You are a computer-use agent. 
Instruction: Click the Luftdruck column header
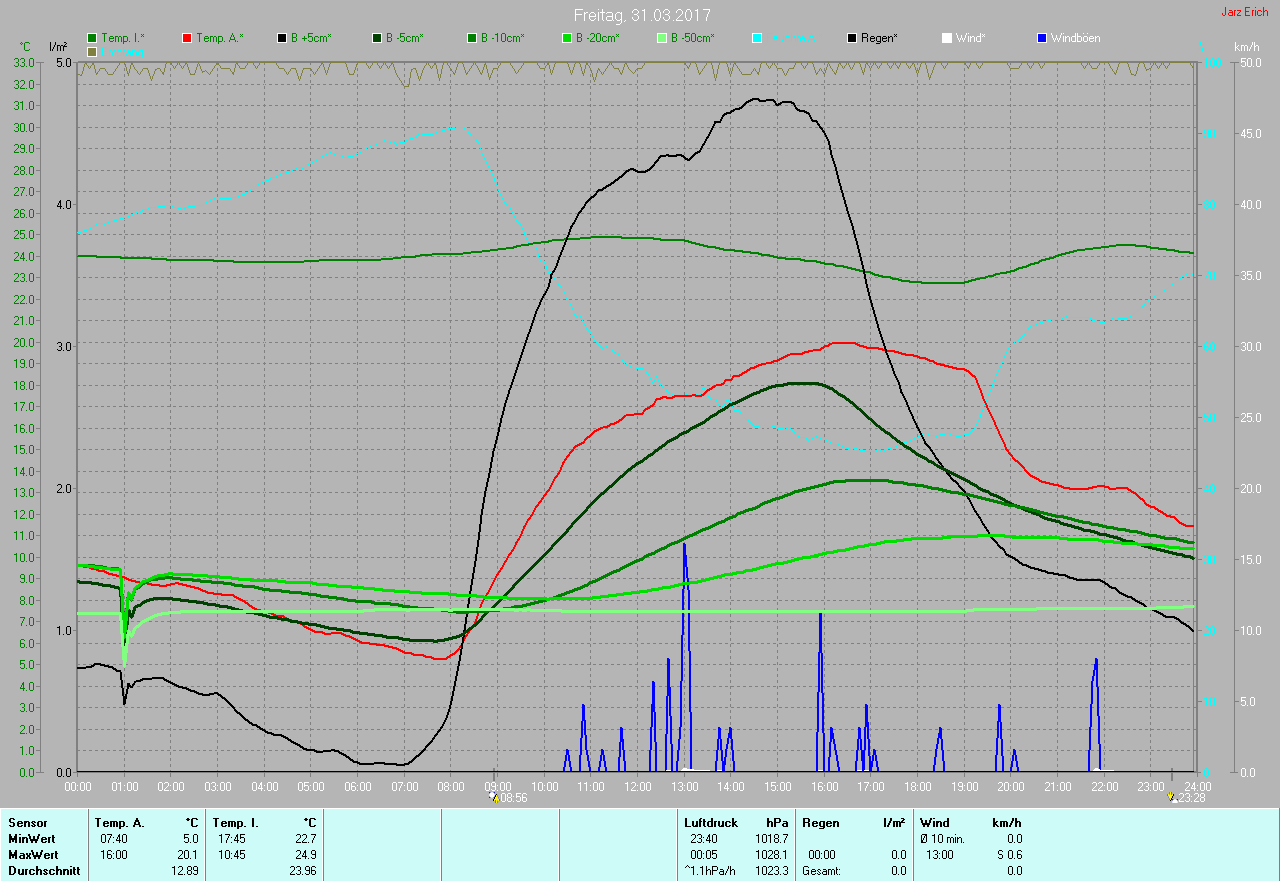[x=711, y=823]
